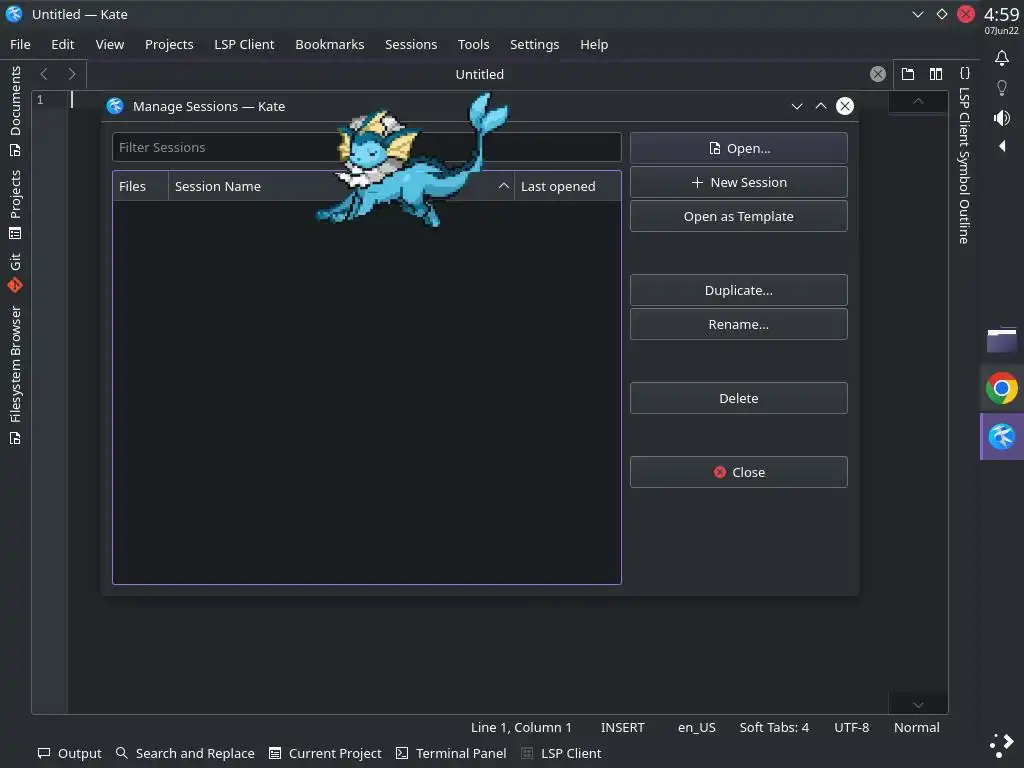Click the editor scrollbar down arrow
The image size is (1024, 768).
pos(918,705)
